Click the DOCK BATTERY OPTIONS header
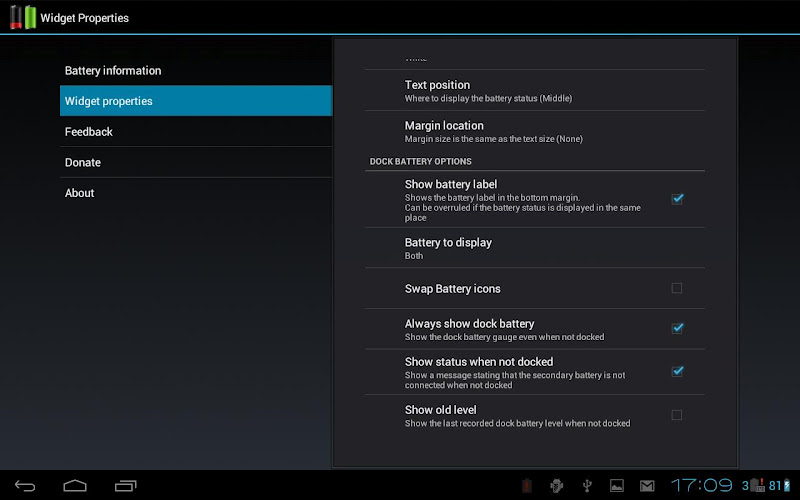The height and width of the screenshot is (500, 800). pos(420,161)
